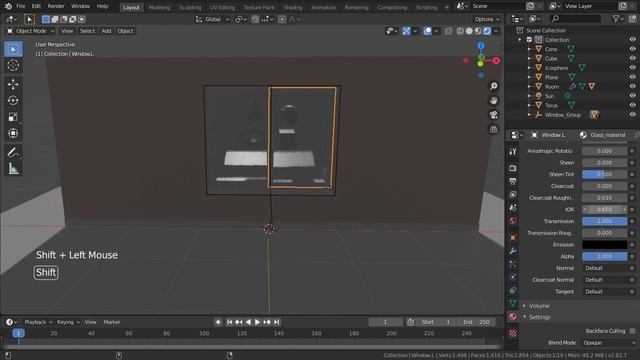Switch to the Shading workspace tab
The width and height of the screenshot is (640, 360).
point(293,7)
